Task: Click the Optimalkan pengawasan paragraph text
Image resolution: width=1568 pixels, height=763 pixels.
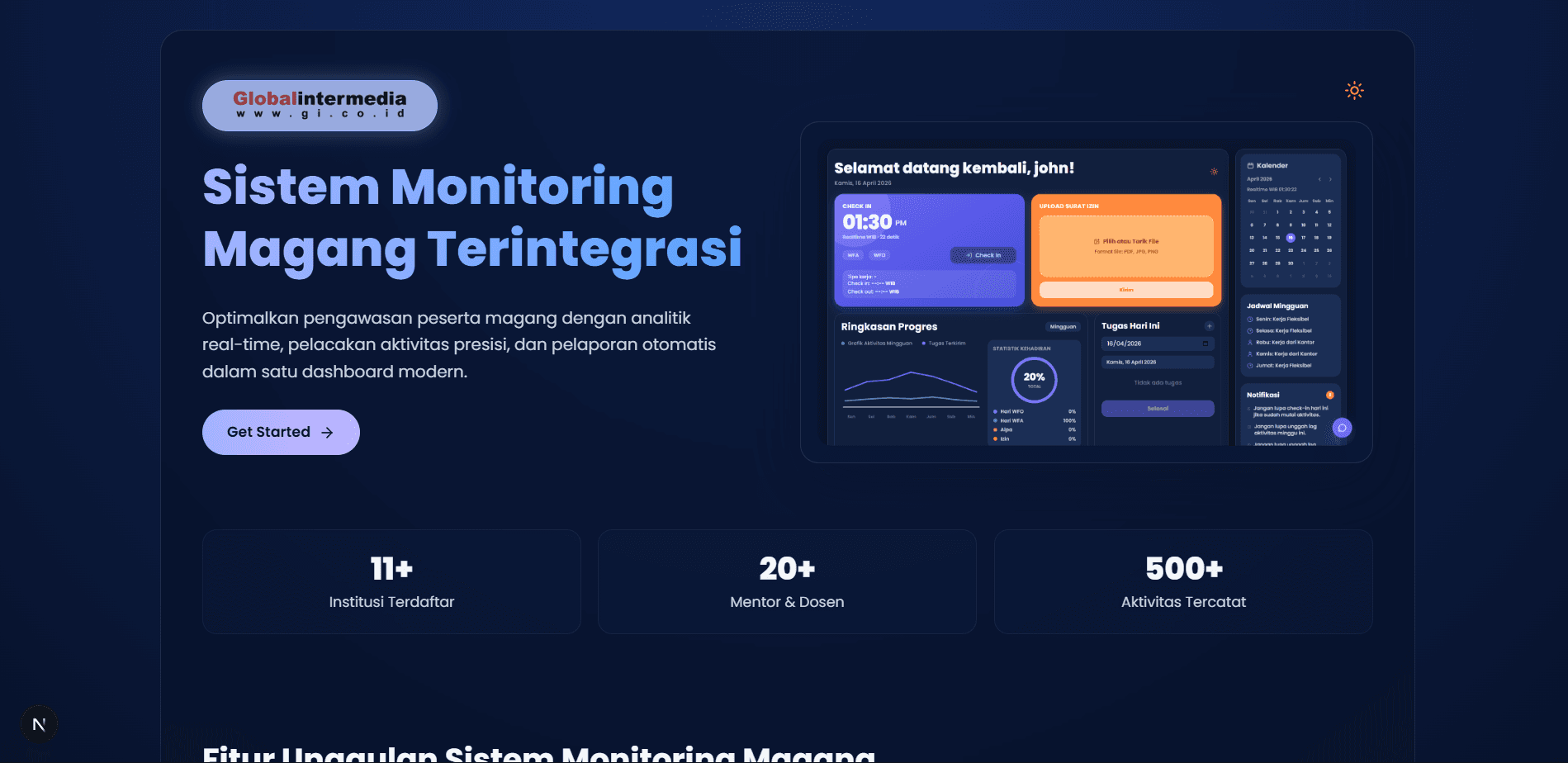Action: (x=459, y=345)
